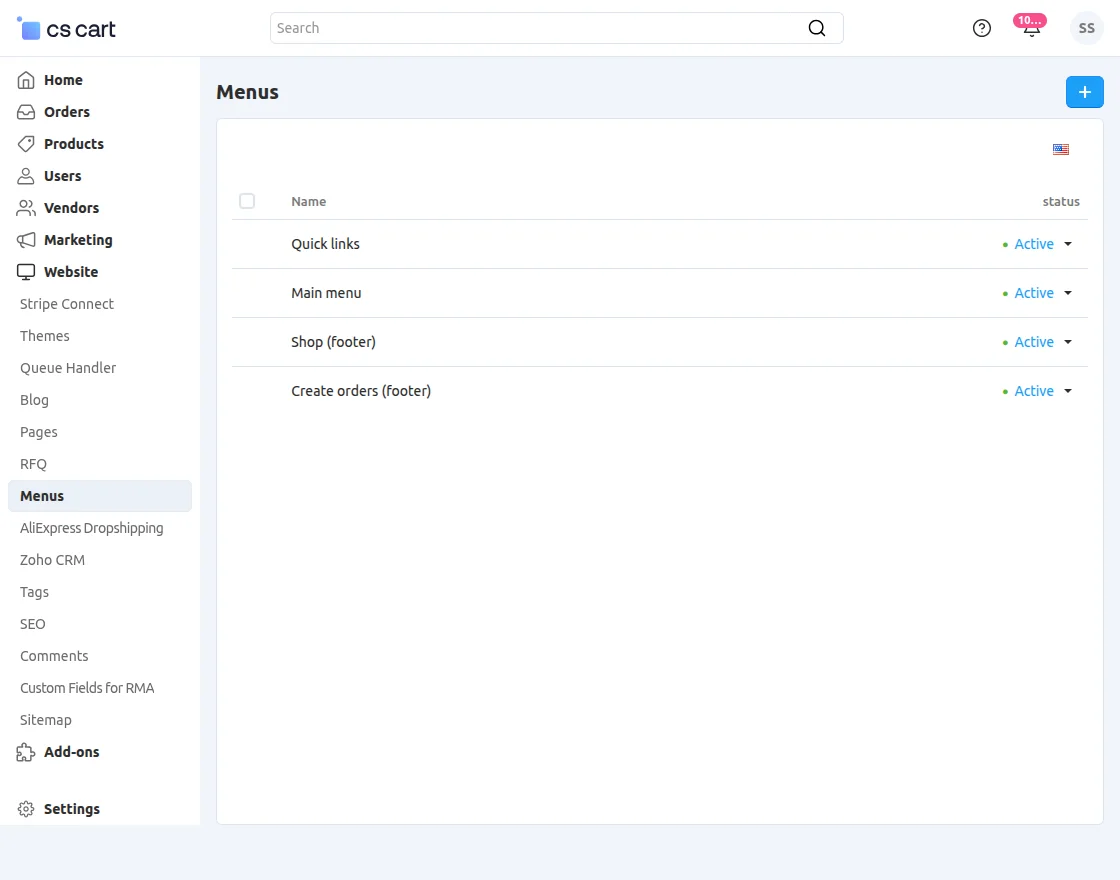Expand the Active dropdown for Main menu

click(1067, 292)
